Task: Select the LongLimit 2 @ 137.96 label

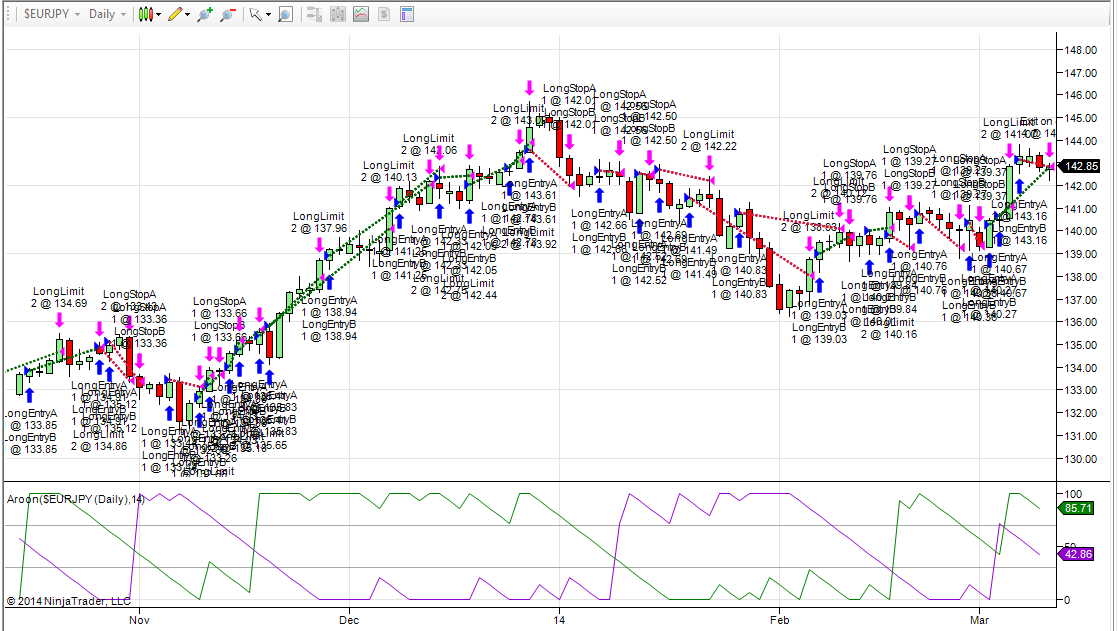Action: pyautogui.click(x=319, y=222)
